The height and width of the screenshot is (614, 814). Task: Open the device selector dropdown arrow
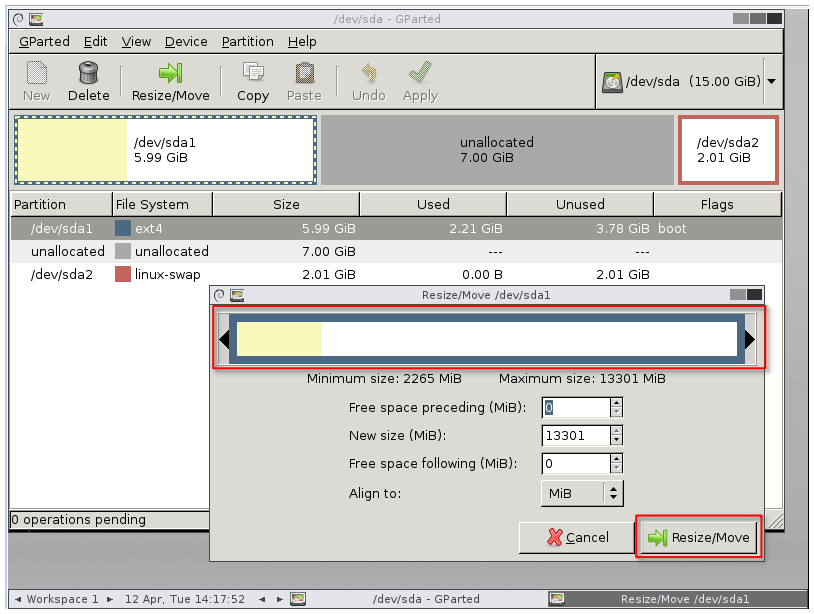click(772, 81)
